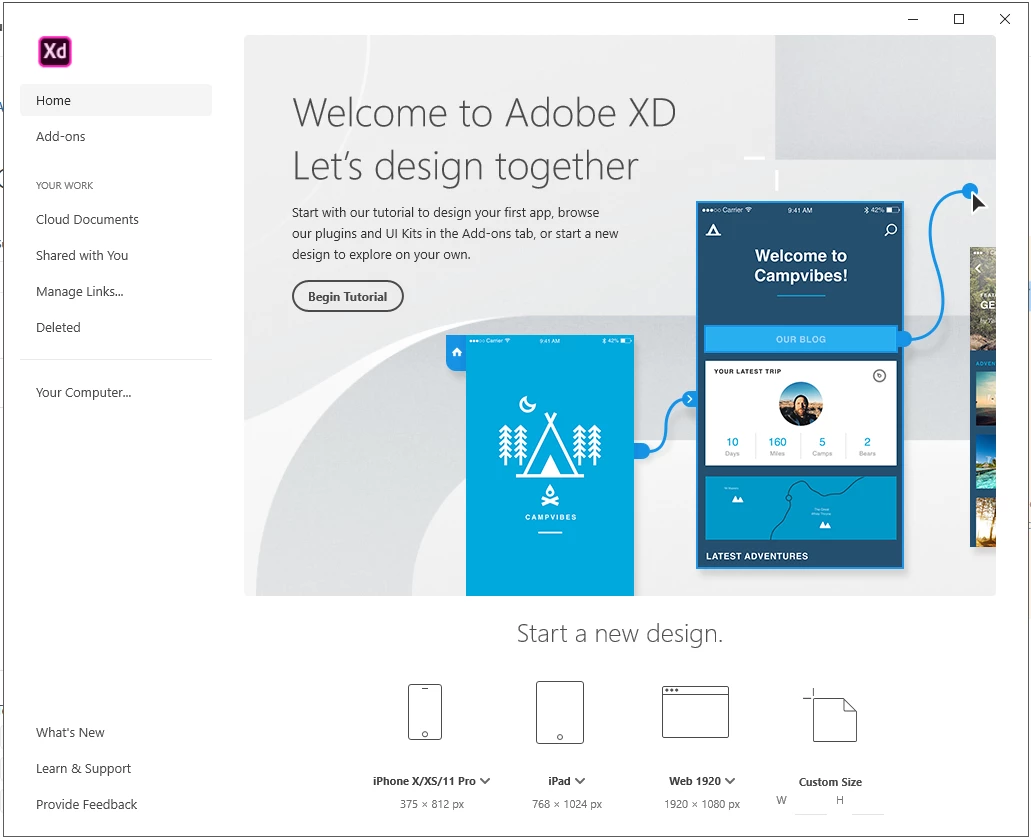1031x839 pixels.
Task: Select the Custom Size artboard icon
Action: (830, 715)
